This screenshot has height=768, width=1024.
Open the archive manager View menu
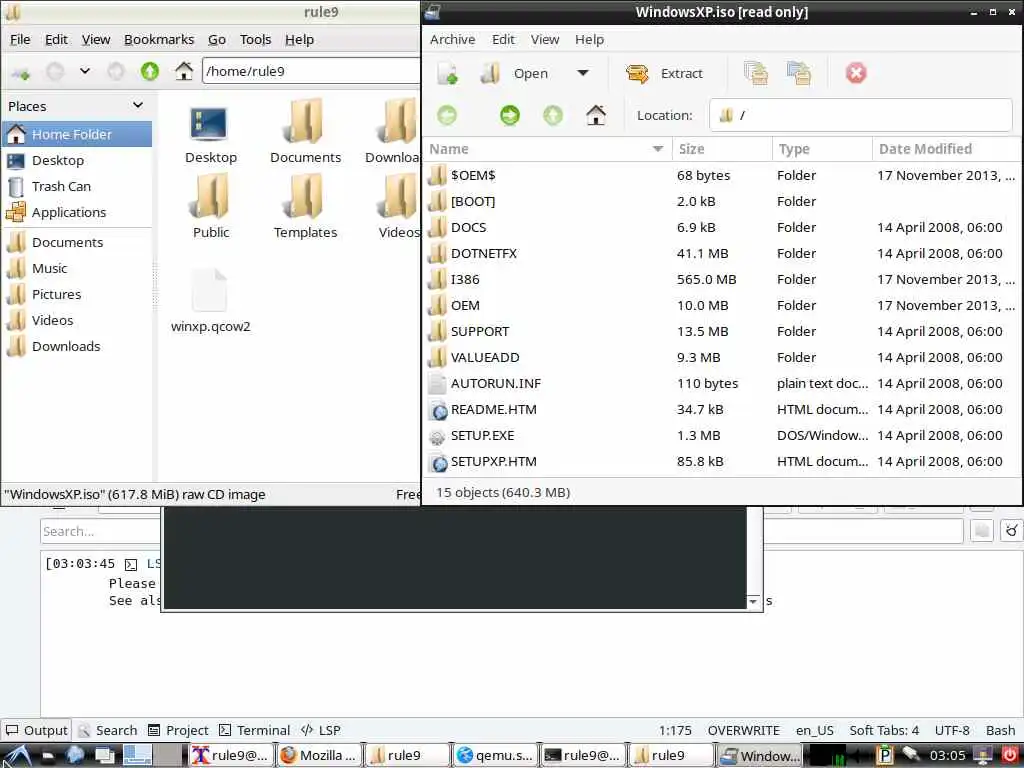click(x=545, y=40)
